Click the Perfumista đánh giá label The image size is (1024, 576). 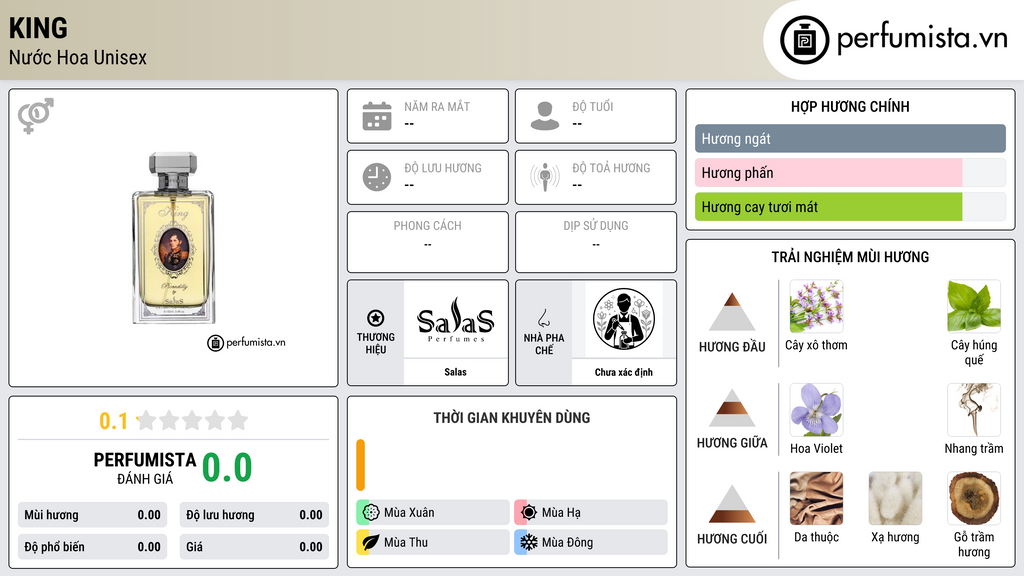pos(145,468)
